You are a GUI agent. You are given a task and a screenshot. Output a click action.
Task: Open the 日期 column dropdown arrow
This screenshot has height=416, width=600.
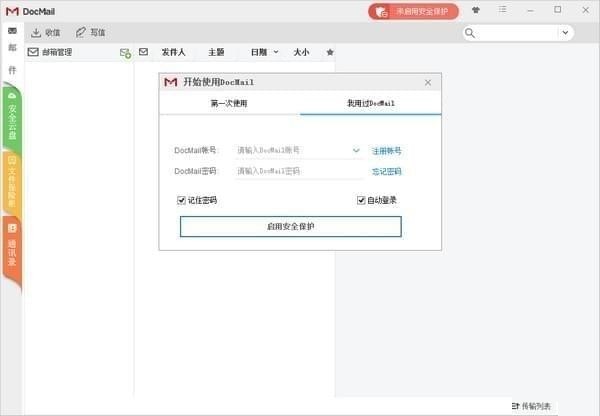click(276, 52)
